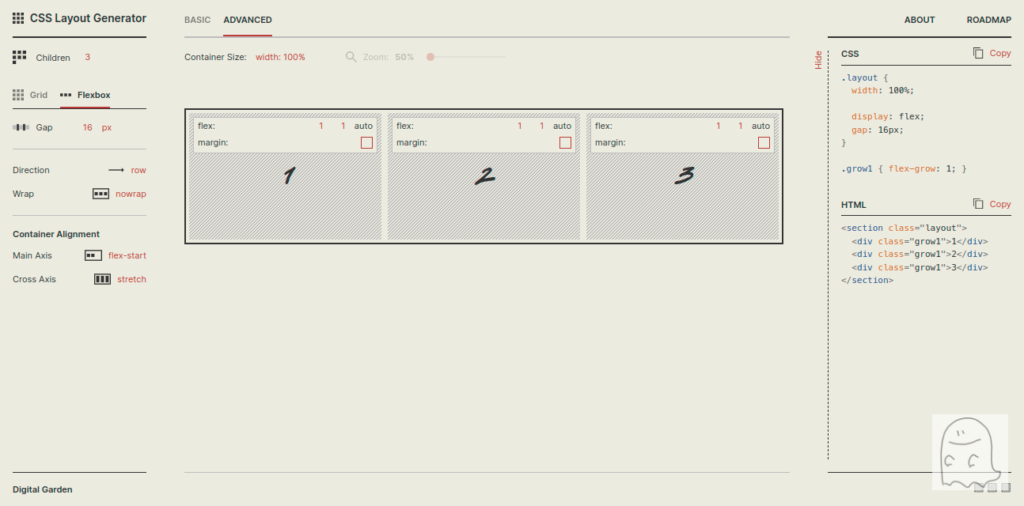
Task: Edit flex-shrink value of child 1
Action: point(343,125)
